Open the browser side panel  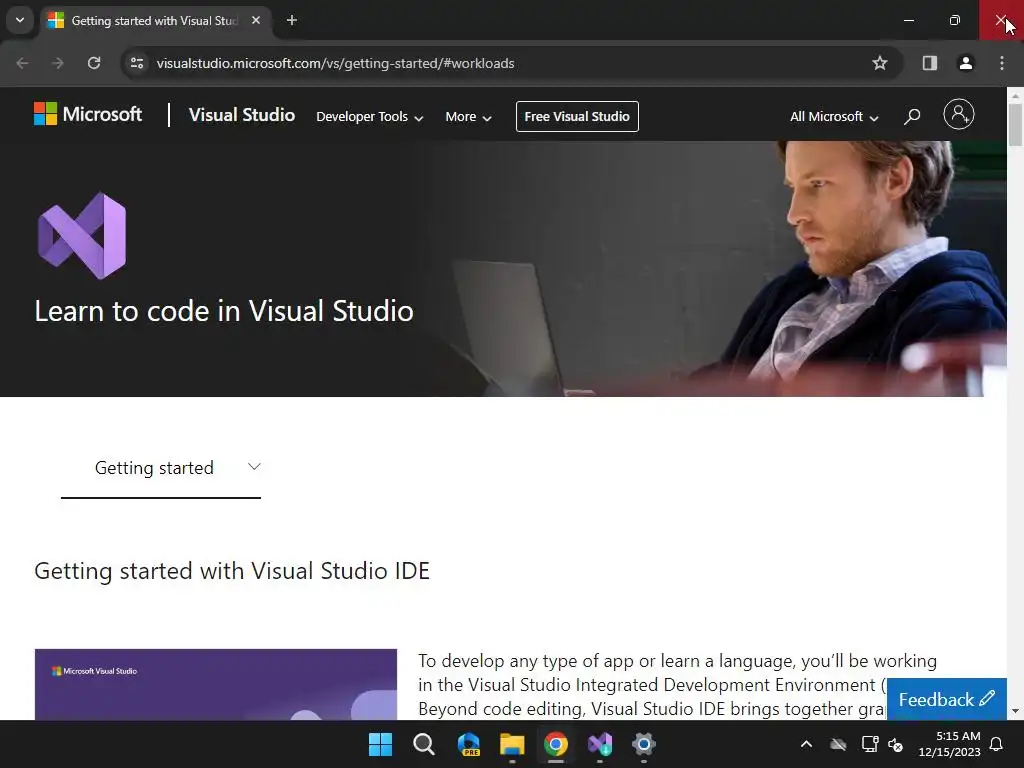(x=929, y=63)
